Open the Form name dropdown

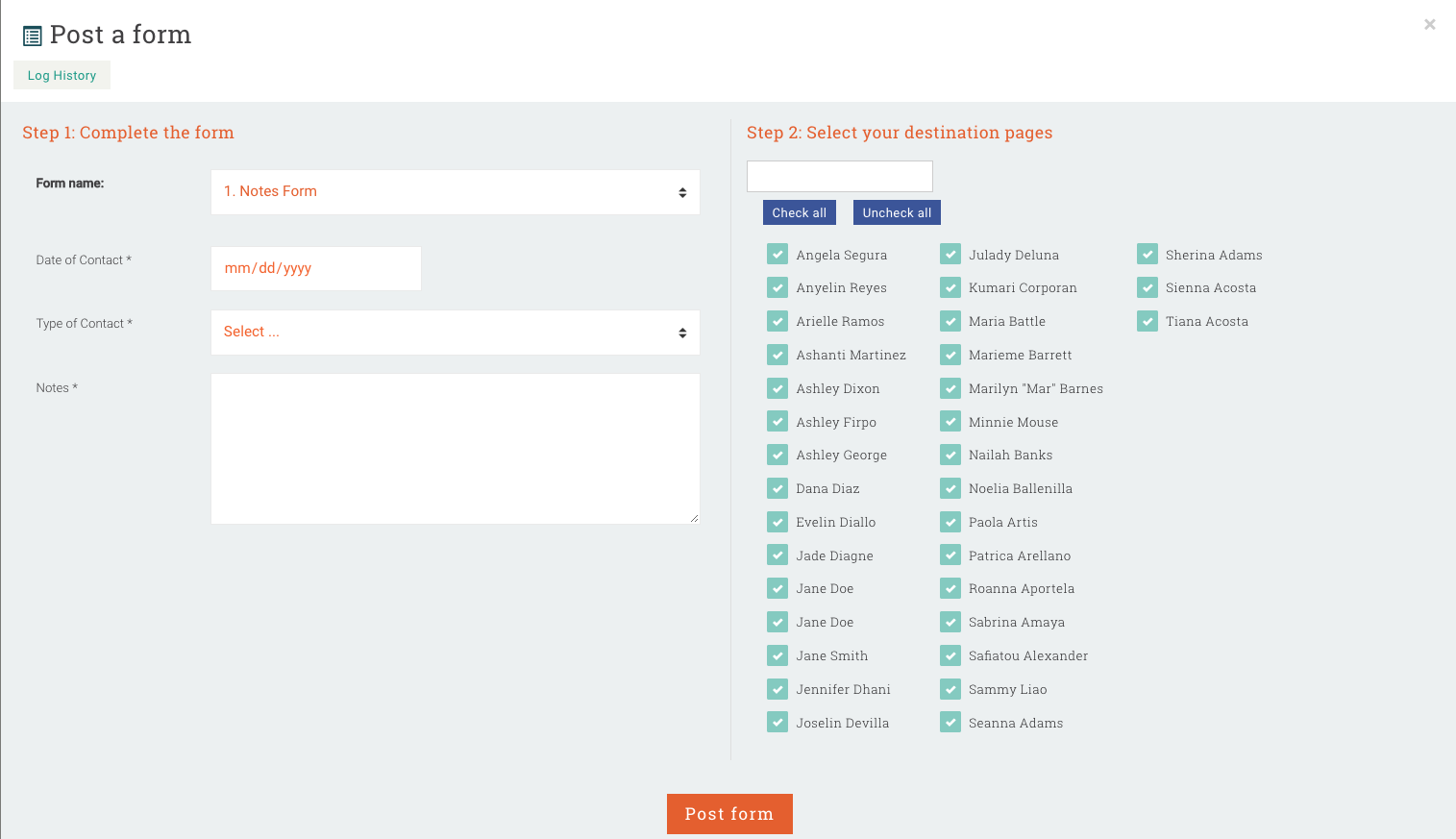[455, 192]
